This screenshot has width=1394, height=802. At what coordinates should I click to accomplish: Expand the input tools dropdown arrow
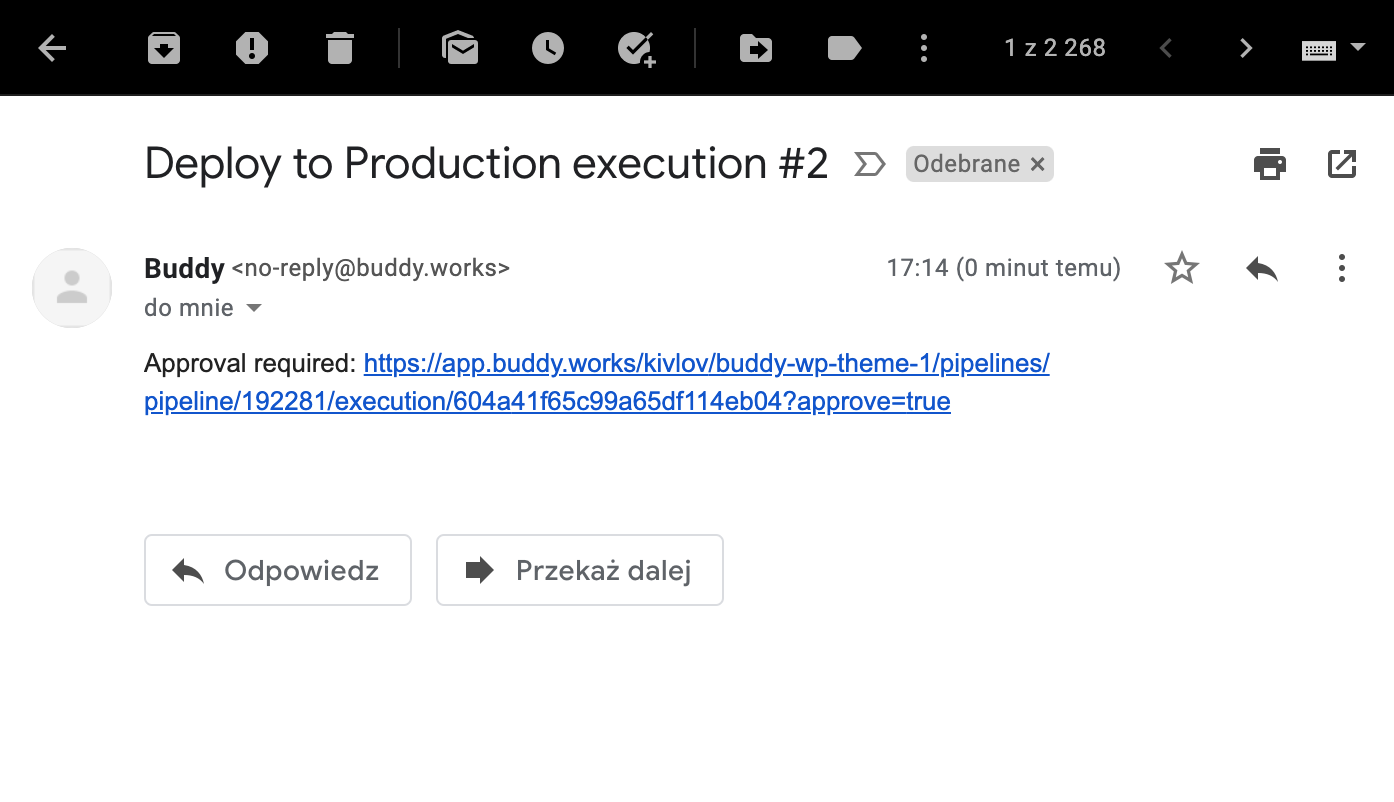[x=1358, y=47]
